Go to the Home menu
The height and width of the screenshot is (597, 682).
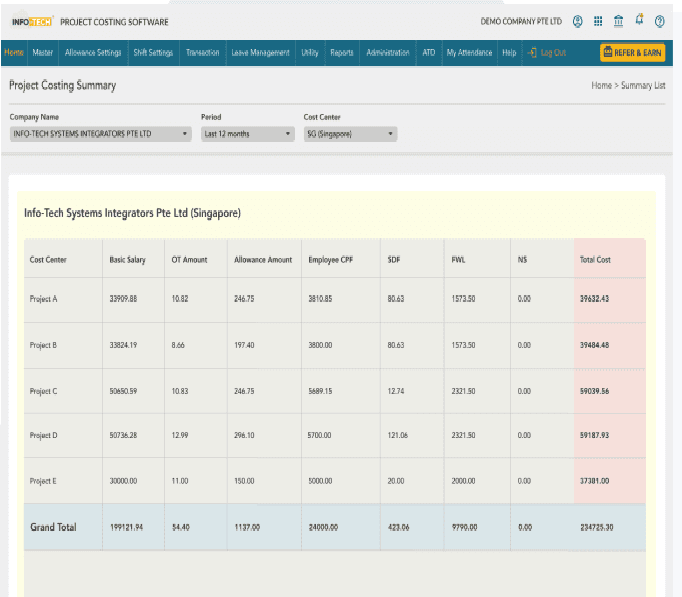[x=14, y=53]
